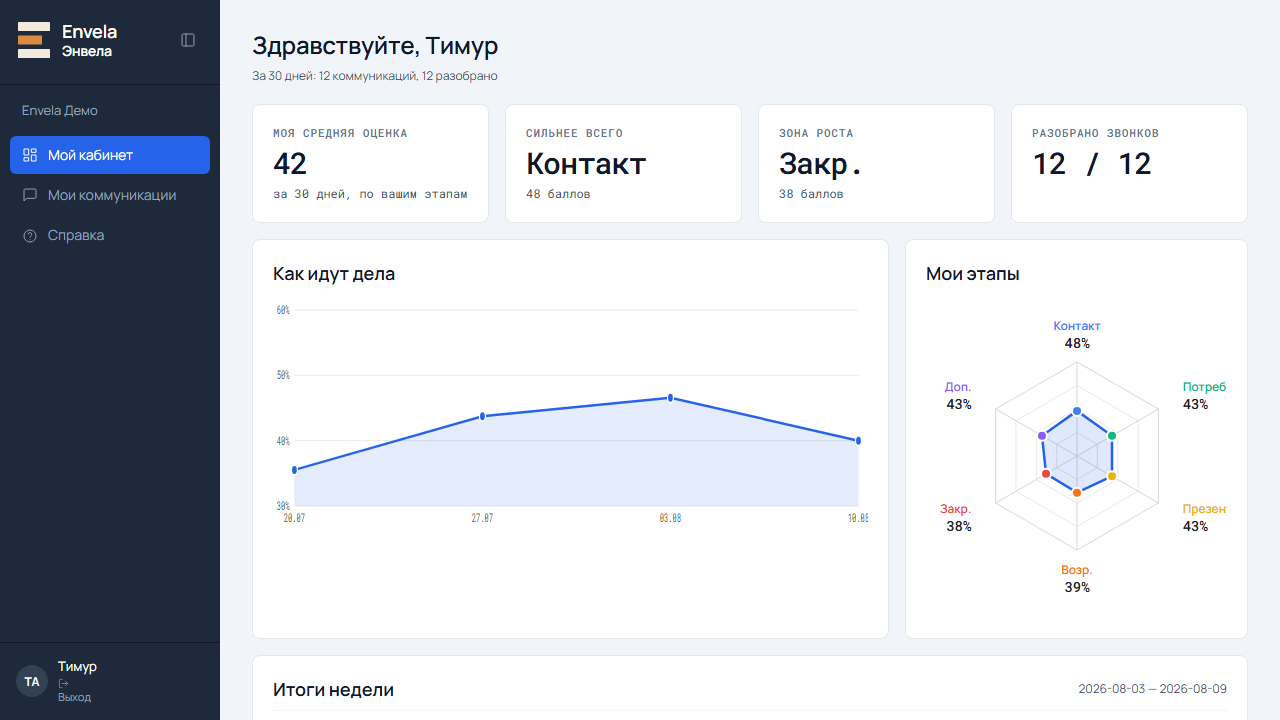1280x720 pixels.
Task: Click the Потреб 43% radar label
Action: pyautogui.click(x=1204, y=396)
